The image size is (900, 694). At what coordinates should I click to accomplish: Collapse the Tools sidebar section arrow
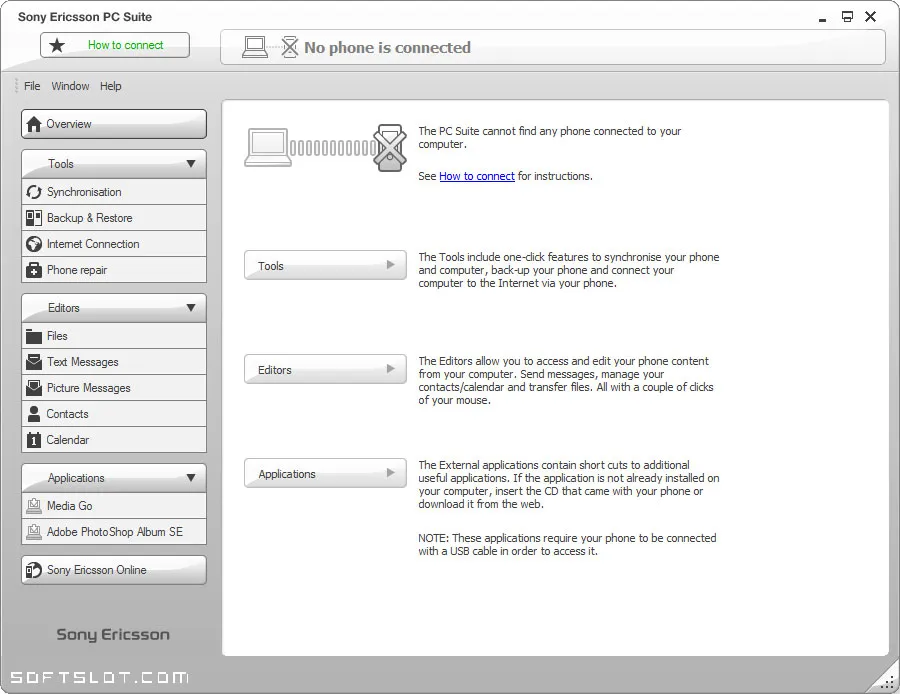(191, 164)
